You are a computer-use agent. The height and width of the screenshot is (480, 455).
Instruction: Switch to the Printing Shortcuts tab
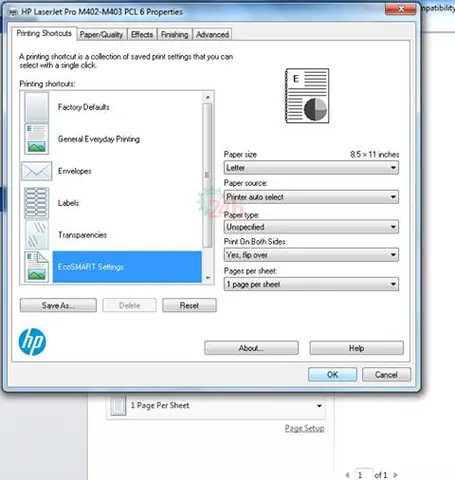click(x=44, y=34)
